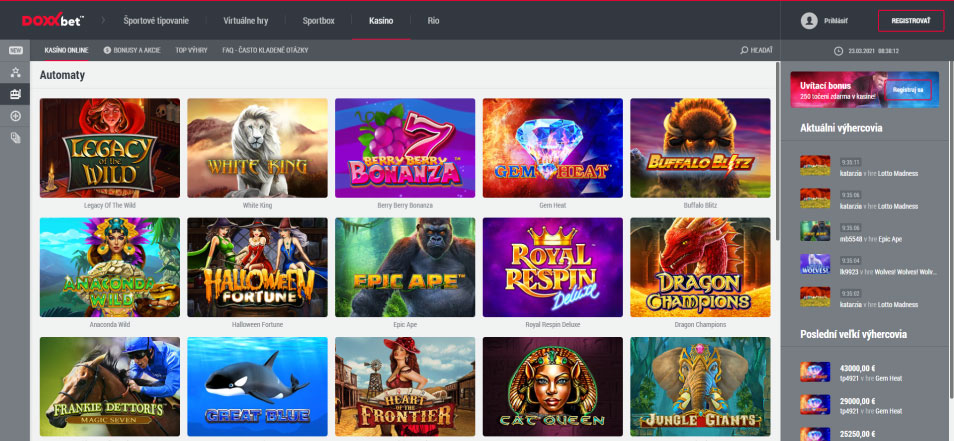Open Heart of the Frontier game
The image size is (954, 441).
pyautogui.click(x=405, y=386)
